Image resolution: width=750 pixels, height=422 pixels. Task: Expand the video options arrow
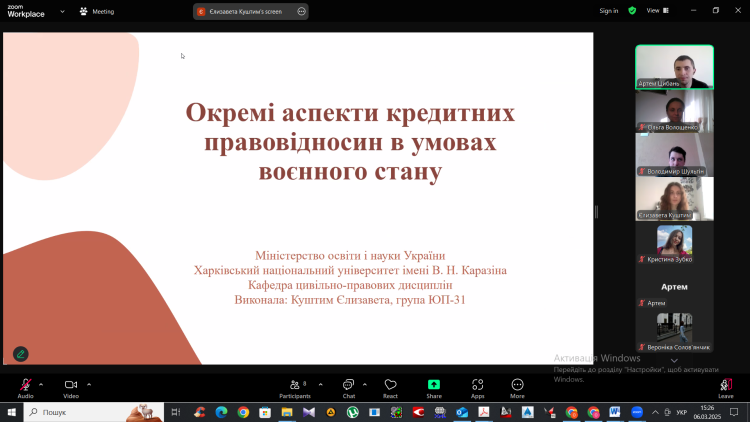point(89,384)
